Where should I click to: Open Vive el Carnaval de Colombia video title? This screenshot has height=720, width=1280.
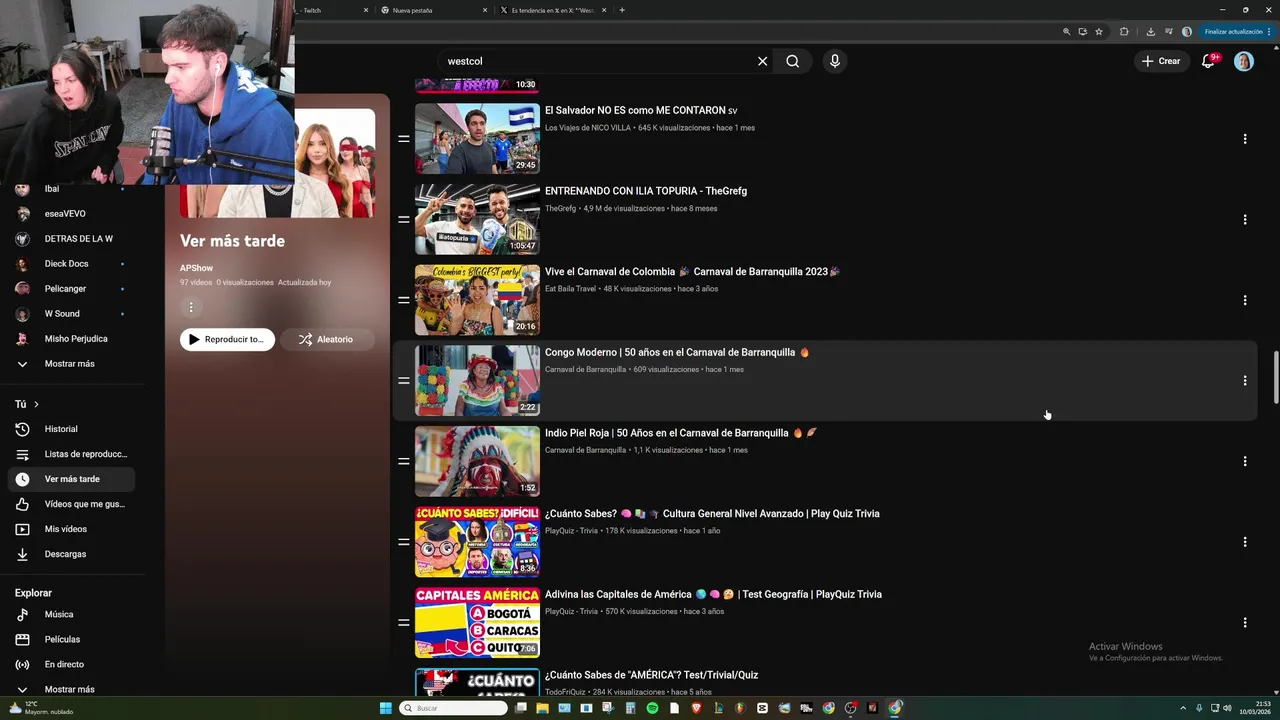(x=692, y=271)
